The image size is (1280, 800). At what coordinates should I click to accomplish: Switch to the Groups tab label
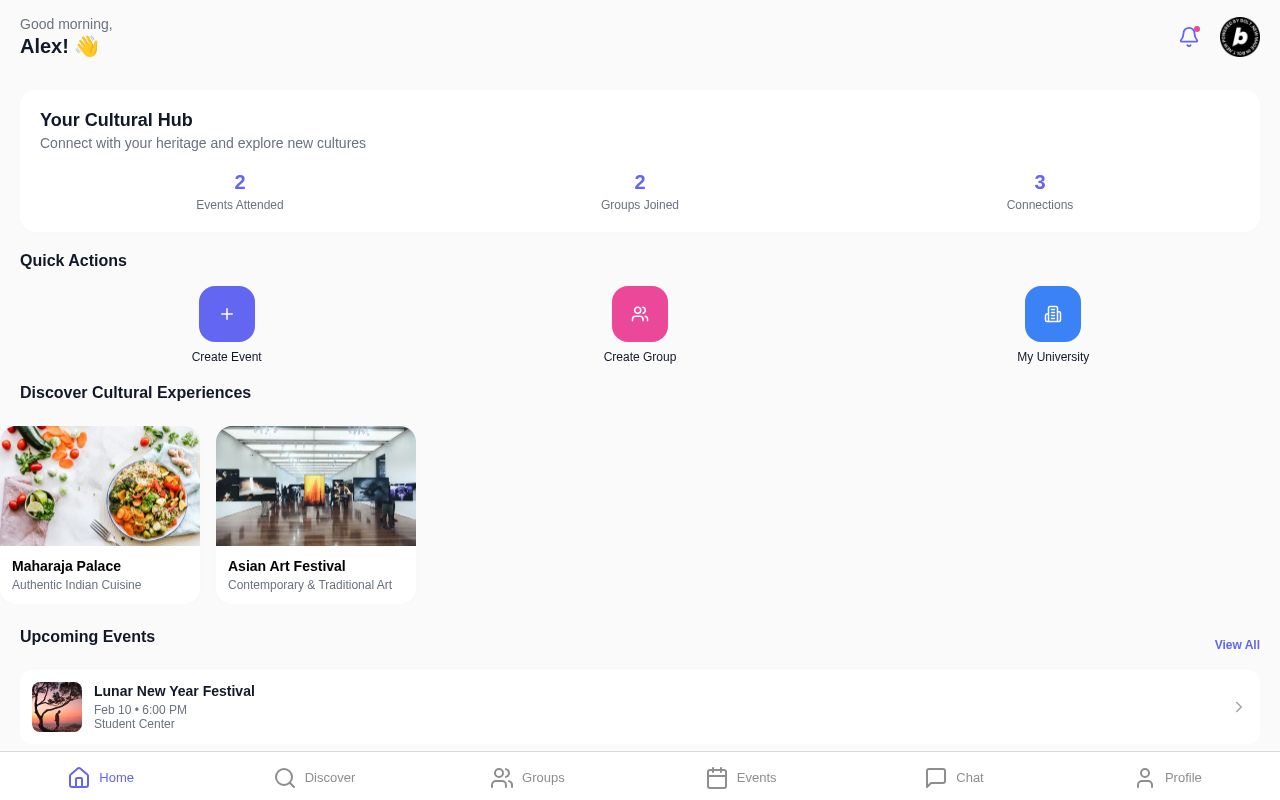pos(543,777)
